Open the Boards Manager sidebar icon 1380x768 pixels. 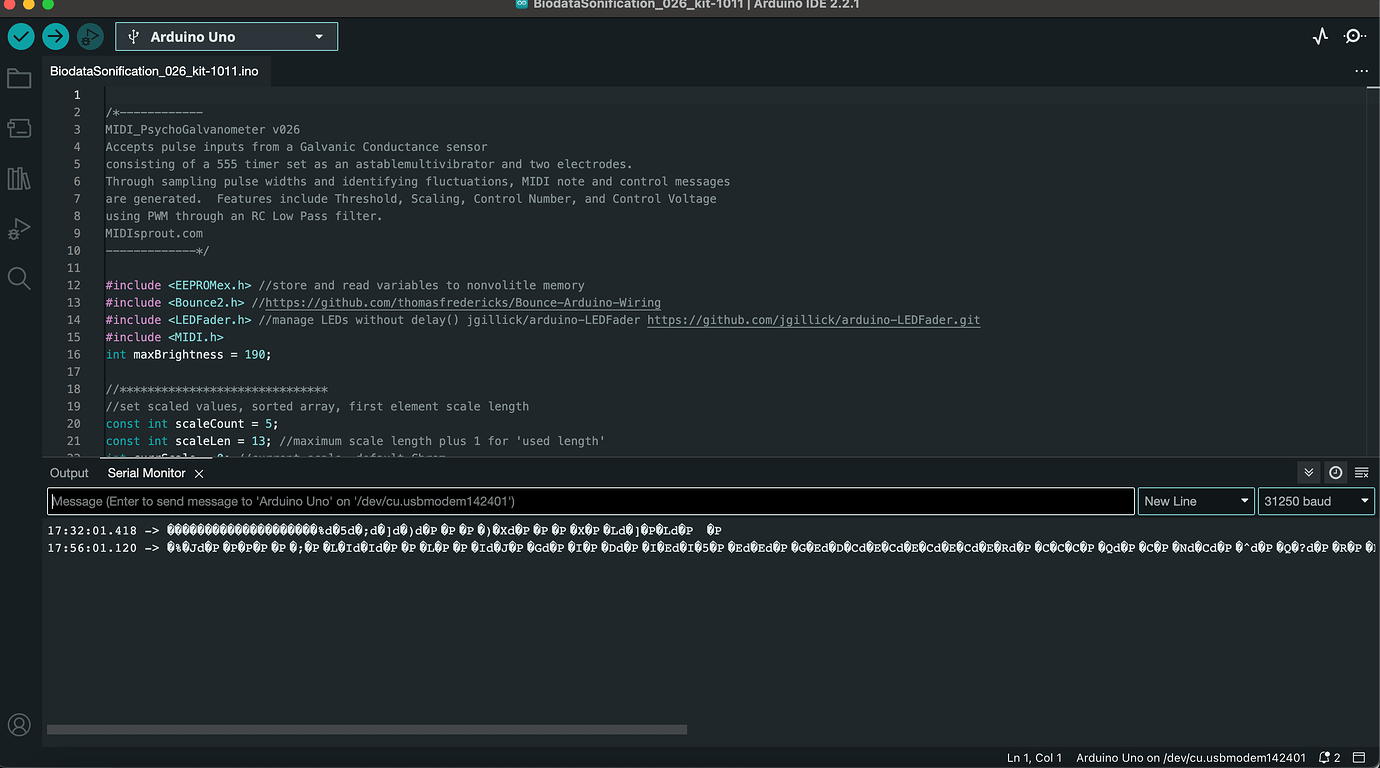point(19,128)
